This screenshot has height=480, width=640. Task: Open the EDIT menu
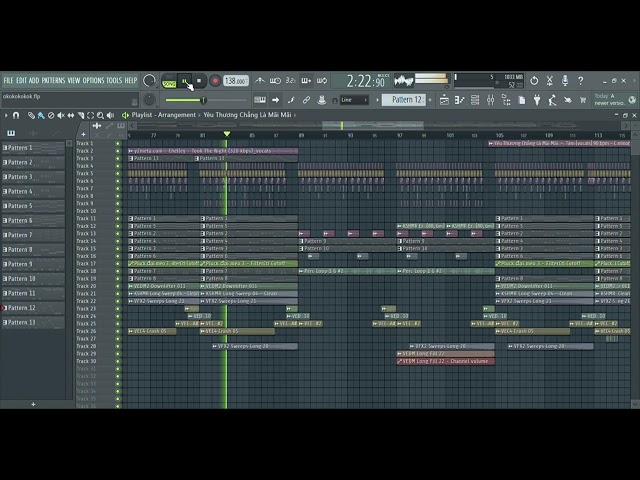[x=22, y=80]
